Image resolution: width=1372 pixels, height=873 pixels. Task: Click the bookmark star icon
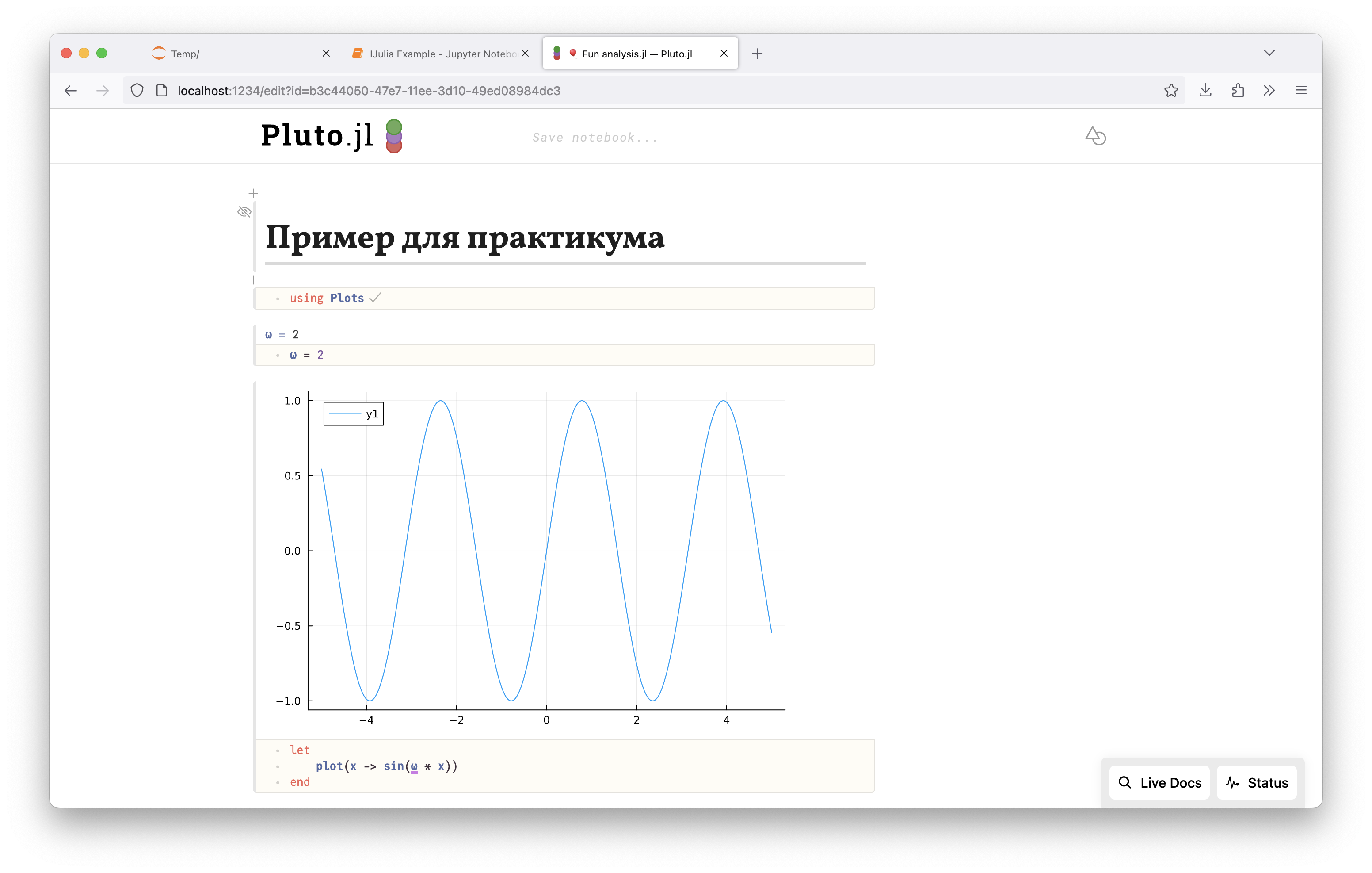1172,90
